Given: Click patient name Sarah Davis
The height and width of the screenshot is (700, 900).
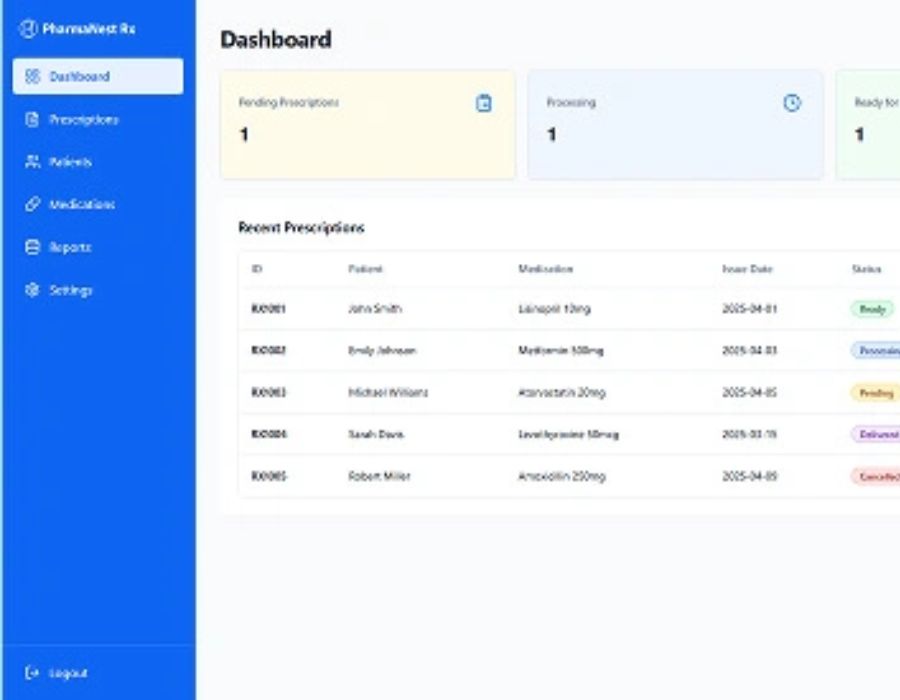Looking at the screenshot, I should (x=376, y=434).
